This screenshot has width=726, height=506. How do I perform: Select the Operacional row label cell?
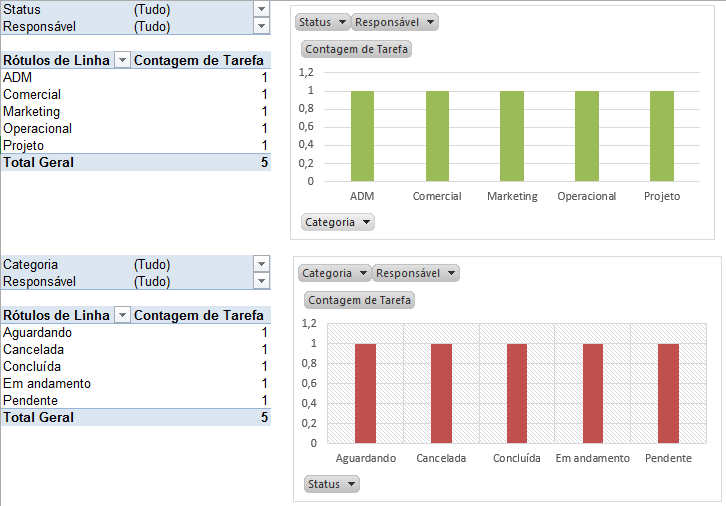(x=38, y=128)
